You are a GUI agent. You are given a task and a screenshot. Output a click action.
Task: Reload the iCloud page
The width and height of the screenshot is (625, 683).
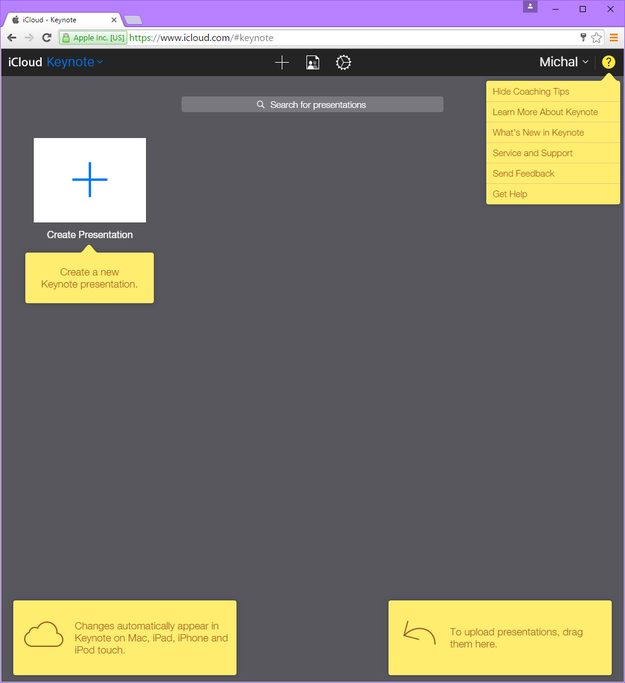[47, 38]
